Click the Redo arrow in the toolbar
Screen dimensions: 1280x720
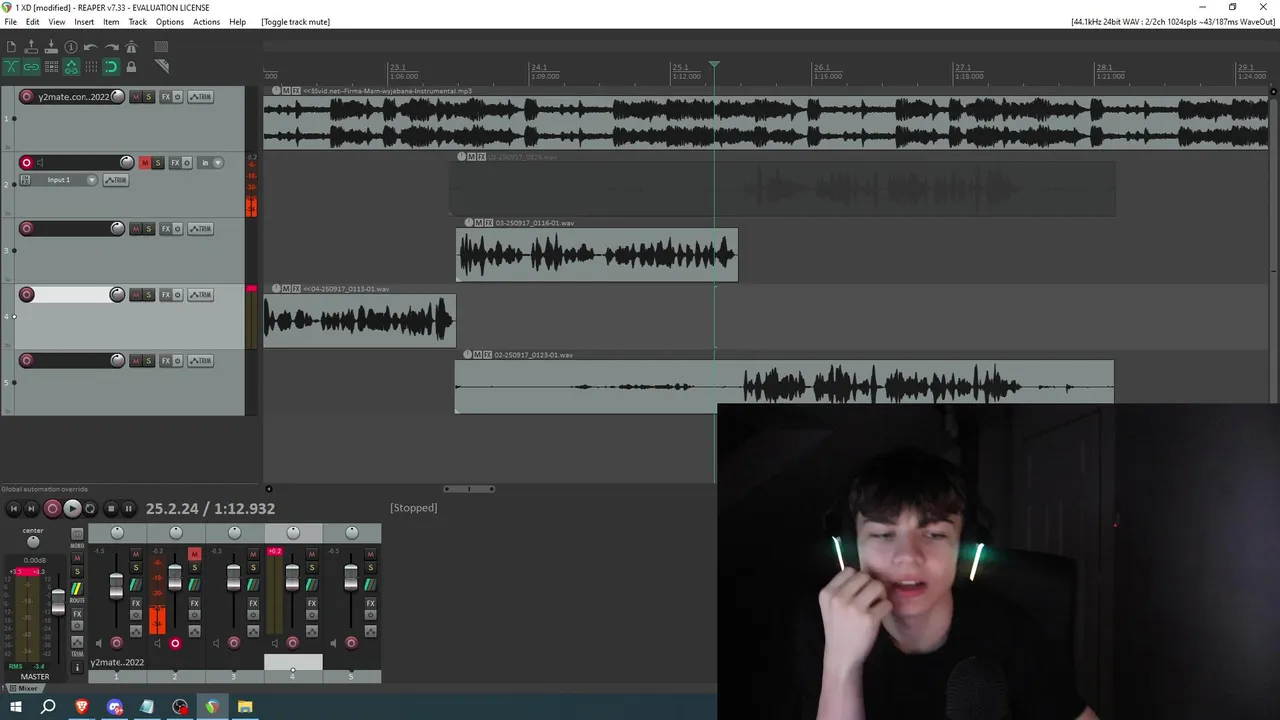[111, 47]
